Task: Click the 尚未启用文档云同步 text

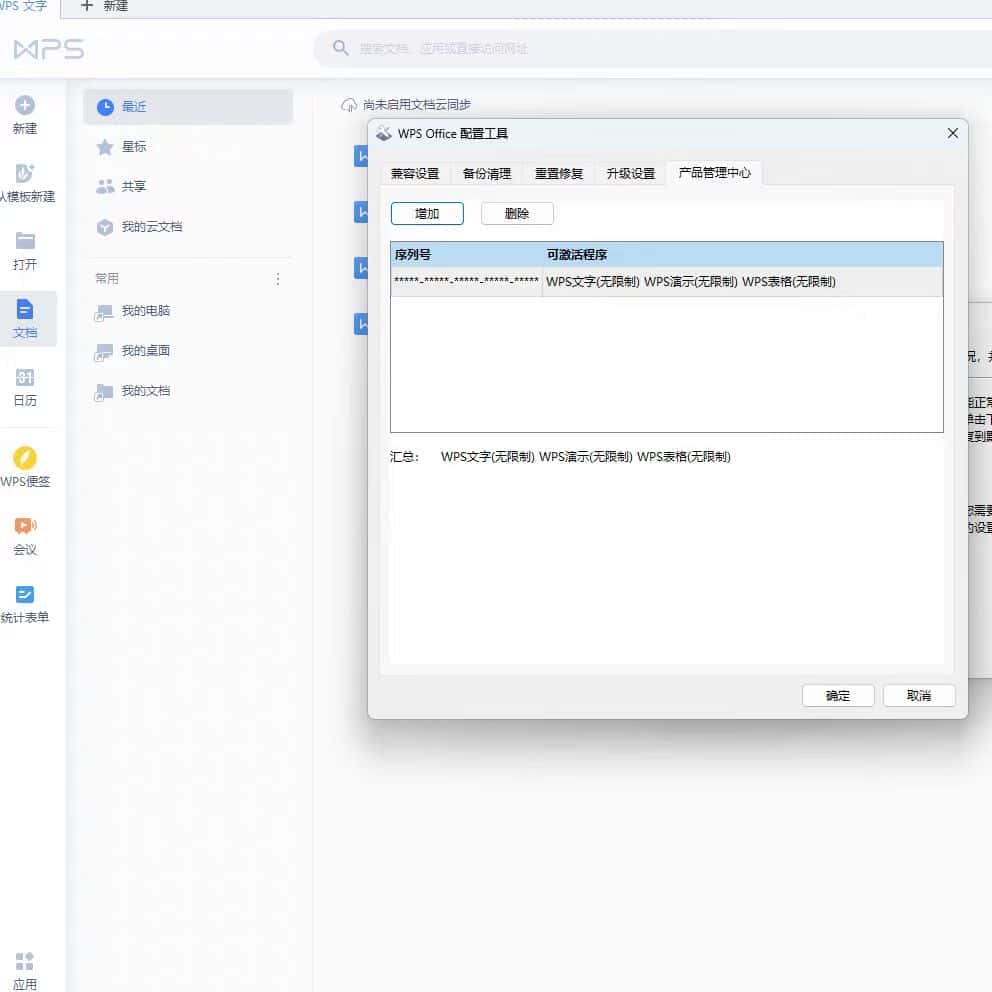Action: tap(417, 105)
